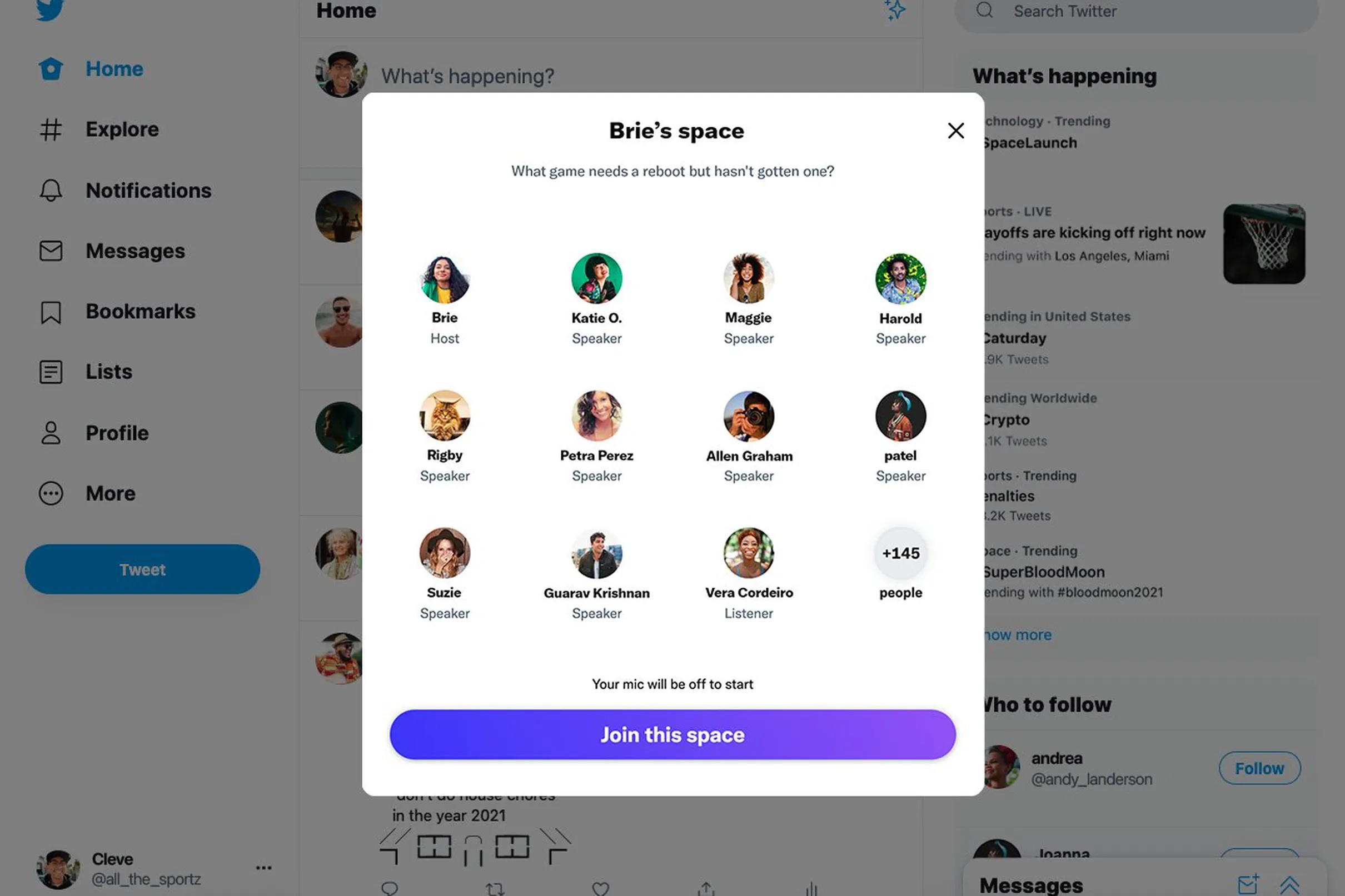Click Brie Host profile avatar
Viewport: 1345px width, 896px height.
click(444, 277)
